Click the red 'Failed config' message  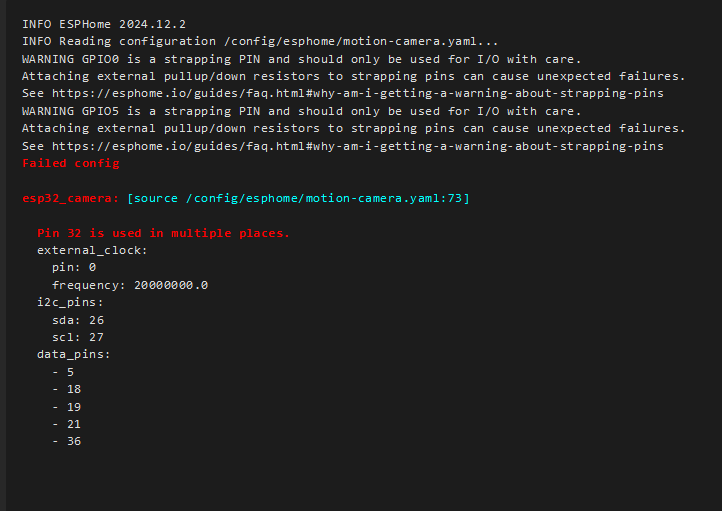[x=71, y=163]
